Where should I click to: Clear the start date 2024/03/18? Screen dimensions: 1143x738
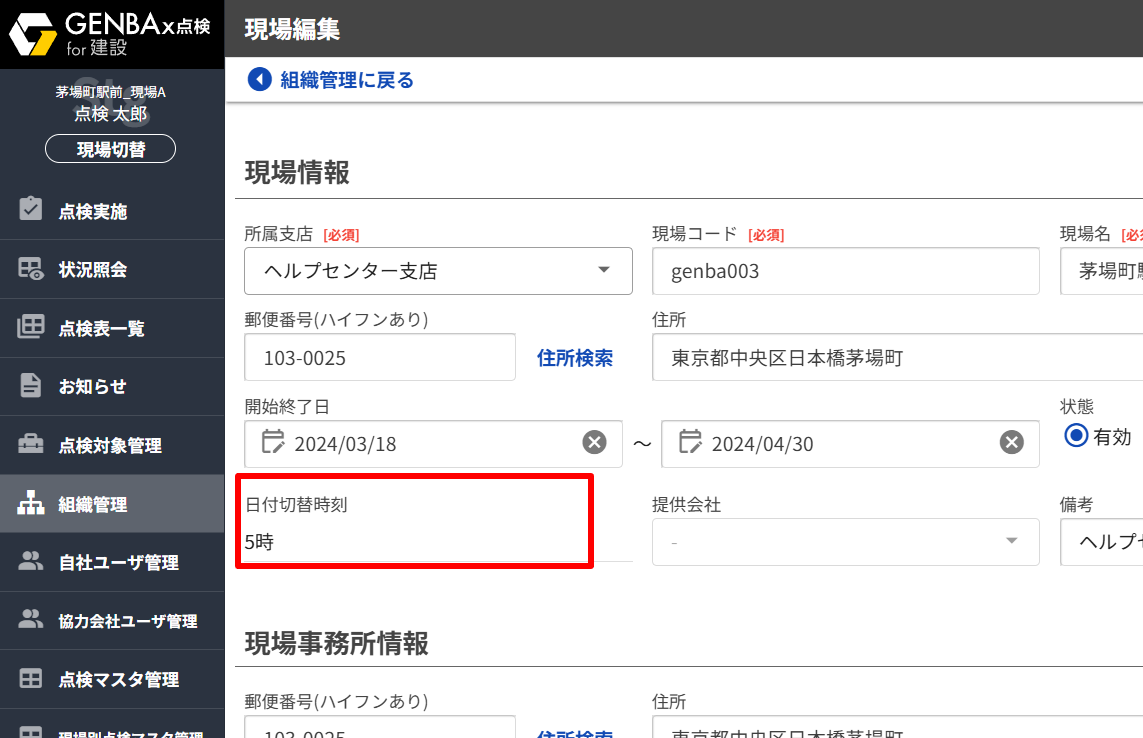pos(595,442)
